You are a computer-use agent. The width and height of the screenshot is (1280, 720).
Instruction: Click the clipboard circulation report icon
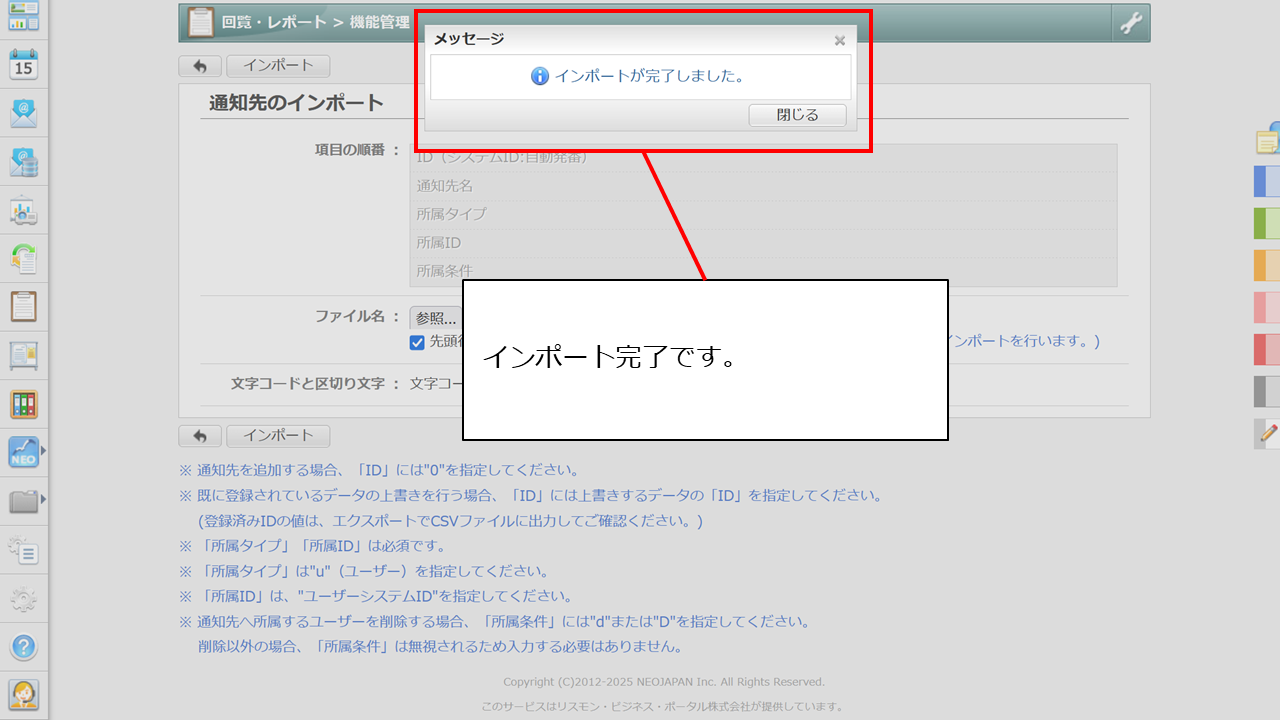24,306
